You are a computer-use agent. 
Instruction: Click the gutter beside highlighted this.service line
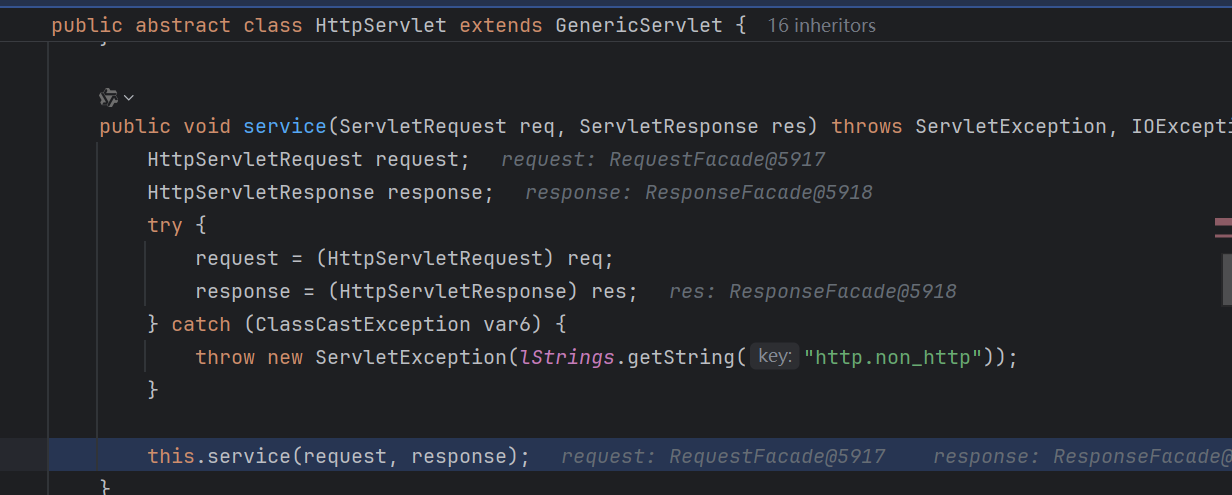point(23,456)
